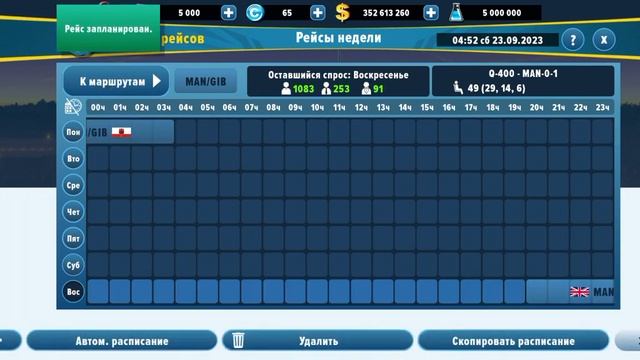The height and width of the screenshot is (360, 640).
Task: Close the weekly flights screen with X
Action: (x=604, y=40)
